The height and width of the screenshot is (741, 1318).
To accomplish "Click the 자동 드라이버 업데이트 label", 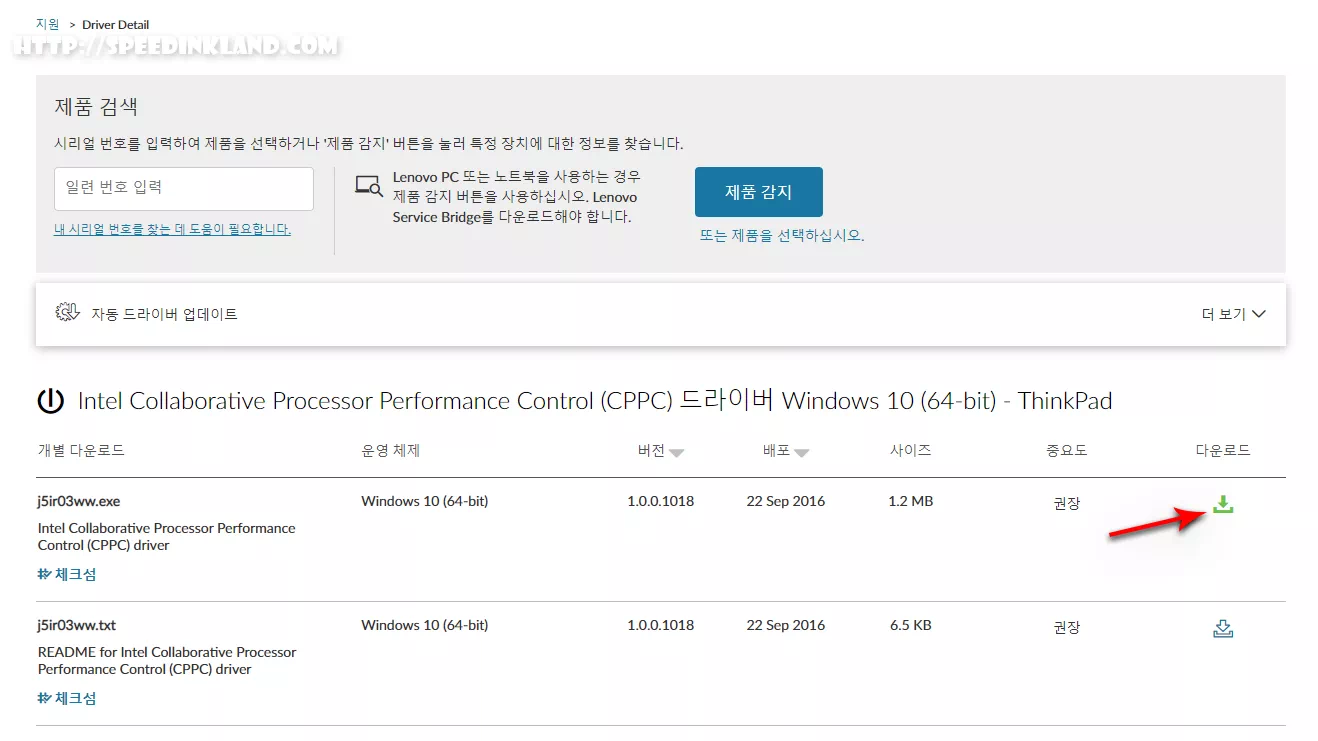I will [165, 314].
